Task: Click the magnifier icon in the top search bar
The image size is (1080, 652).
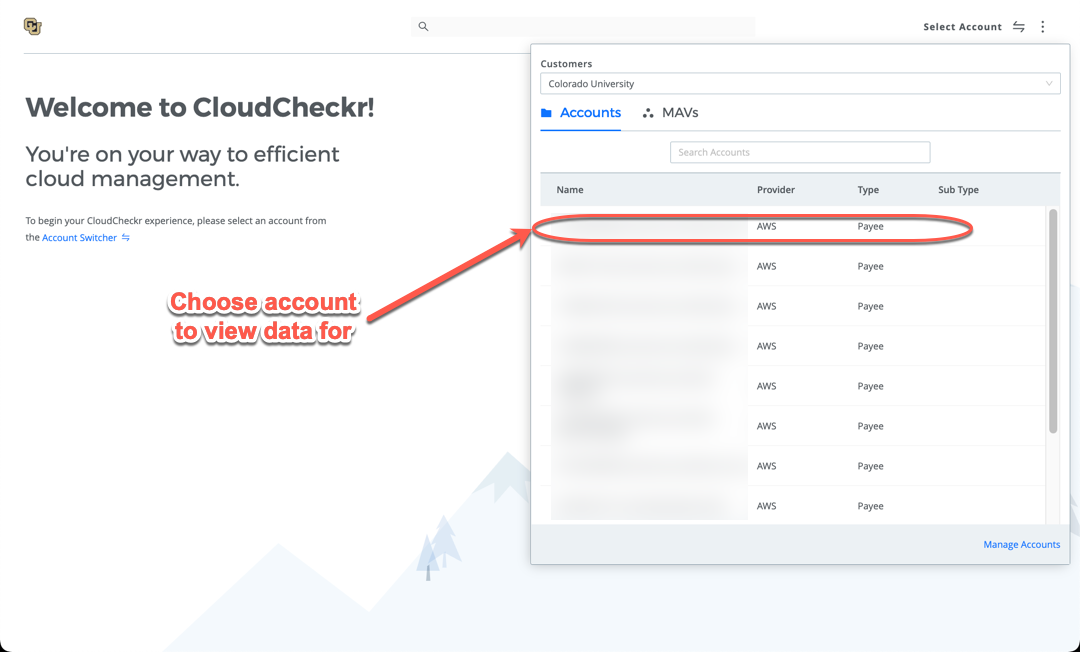Action: [x=424, y=27]
